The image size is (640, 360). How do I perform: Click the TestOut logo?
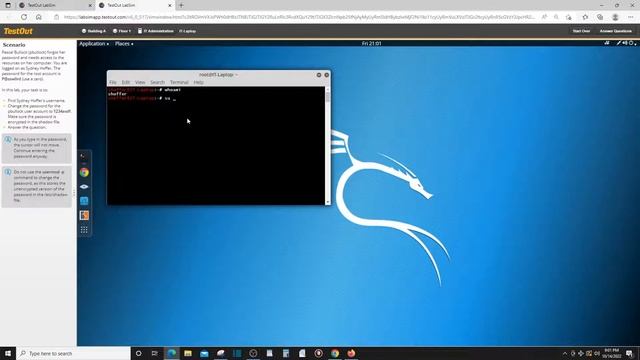pyautogui.click(x=18, y=31)
